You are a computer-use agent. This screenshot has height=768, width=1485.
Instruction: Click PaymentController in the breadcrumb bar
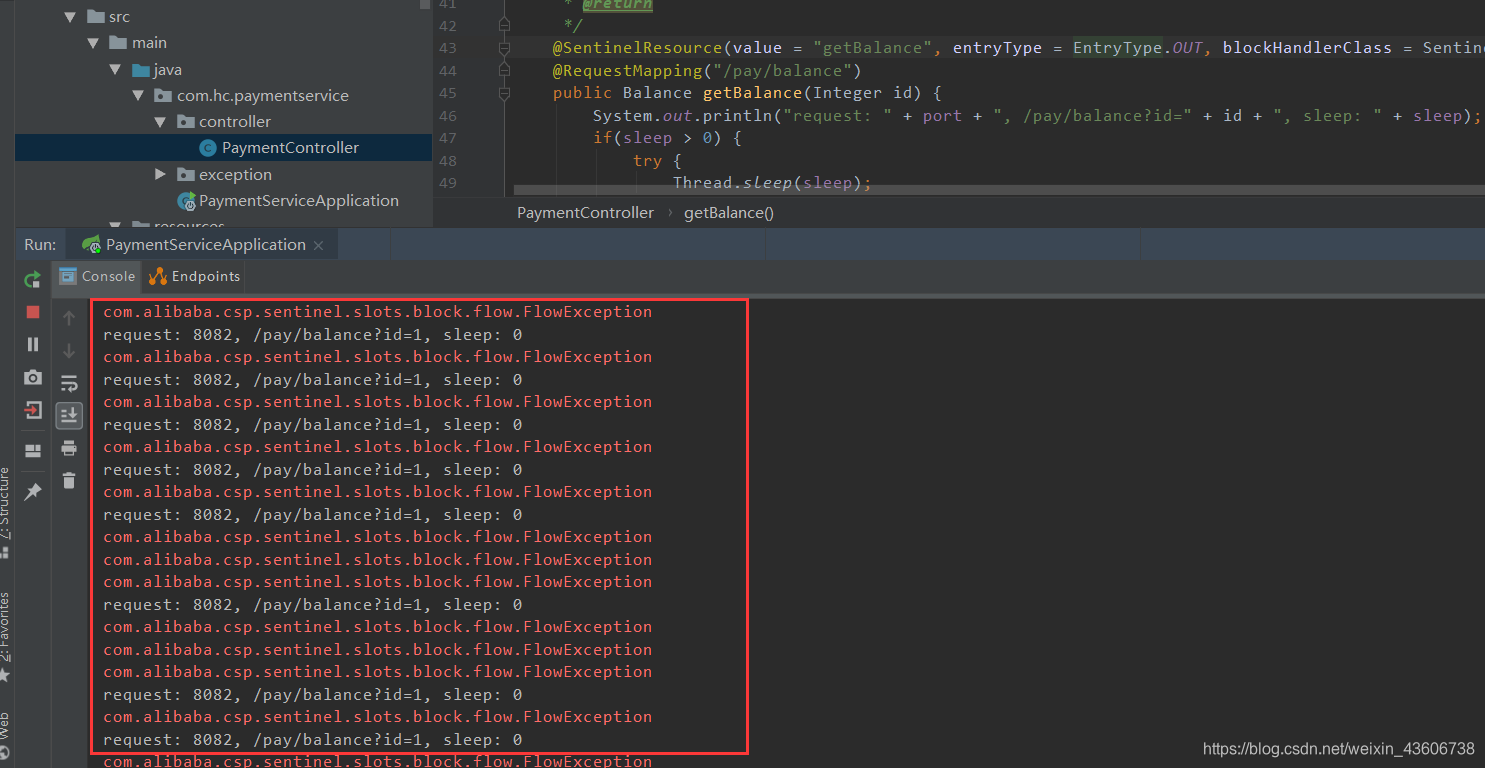tap(585, 213)
